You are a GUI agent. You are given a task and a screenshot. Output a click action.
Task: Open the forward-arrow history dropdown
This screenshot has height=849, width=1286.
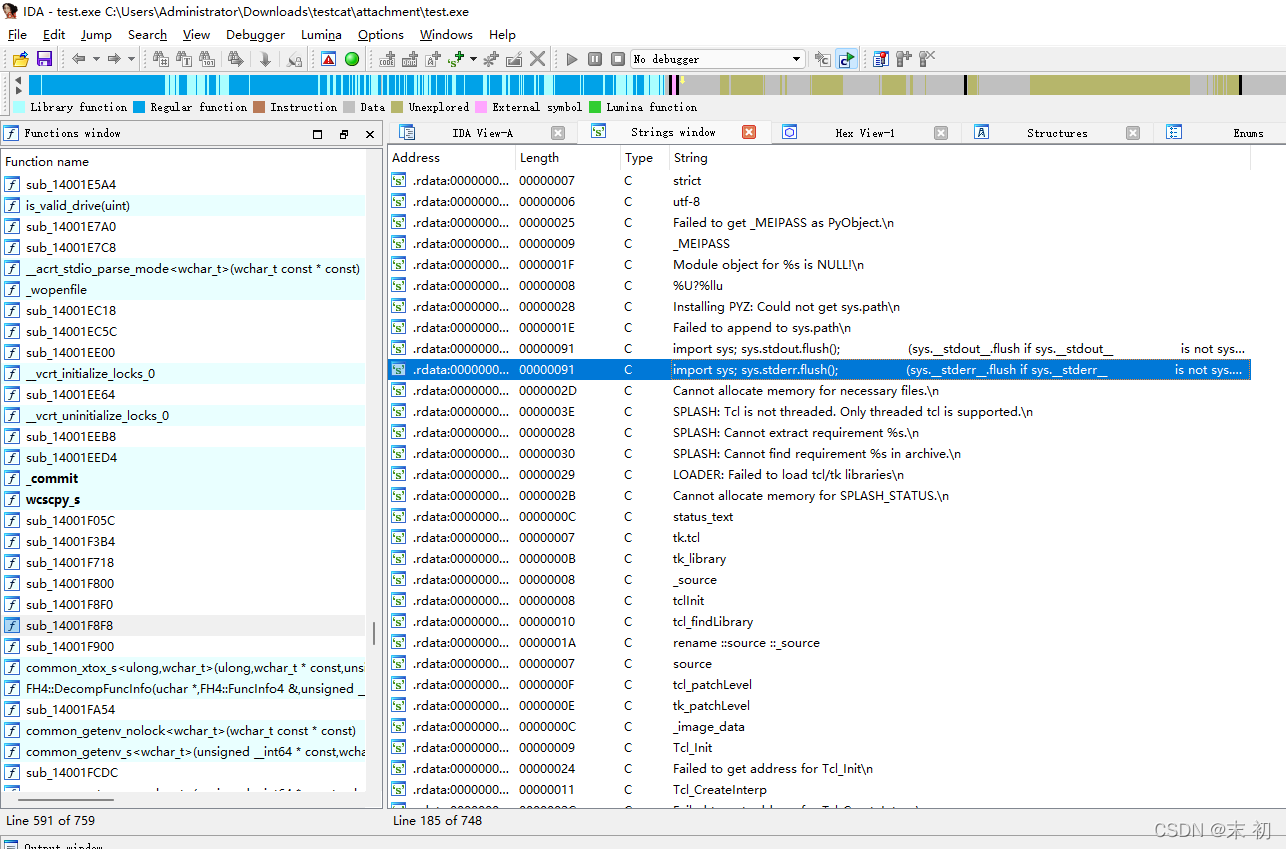[131, 59]
